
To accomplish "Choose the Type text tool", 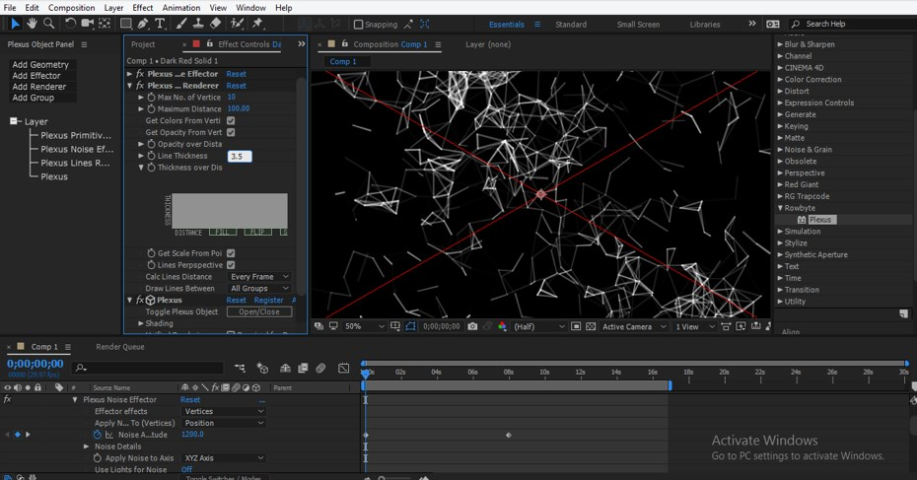I will tap(160, 23).
